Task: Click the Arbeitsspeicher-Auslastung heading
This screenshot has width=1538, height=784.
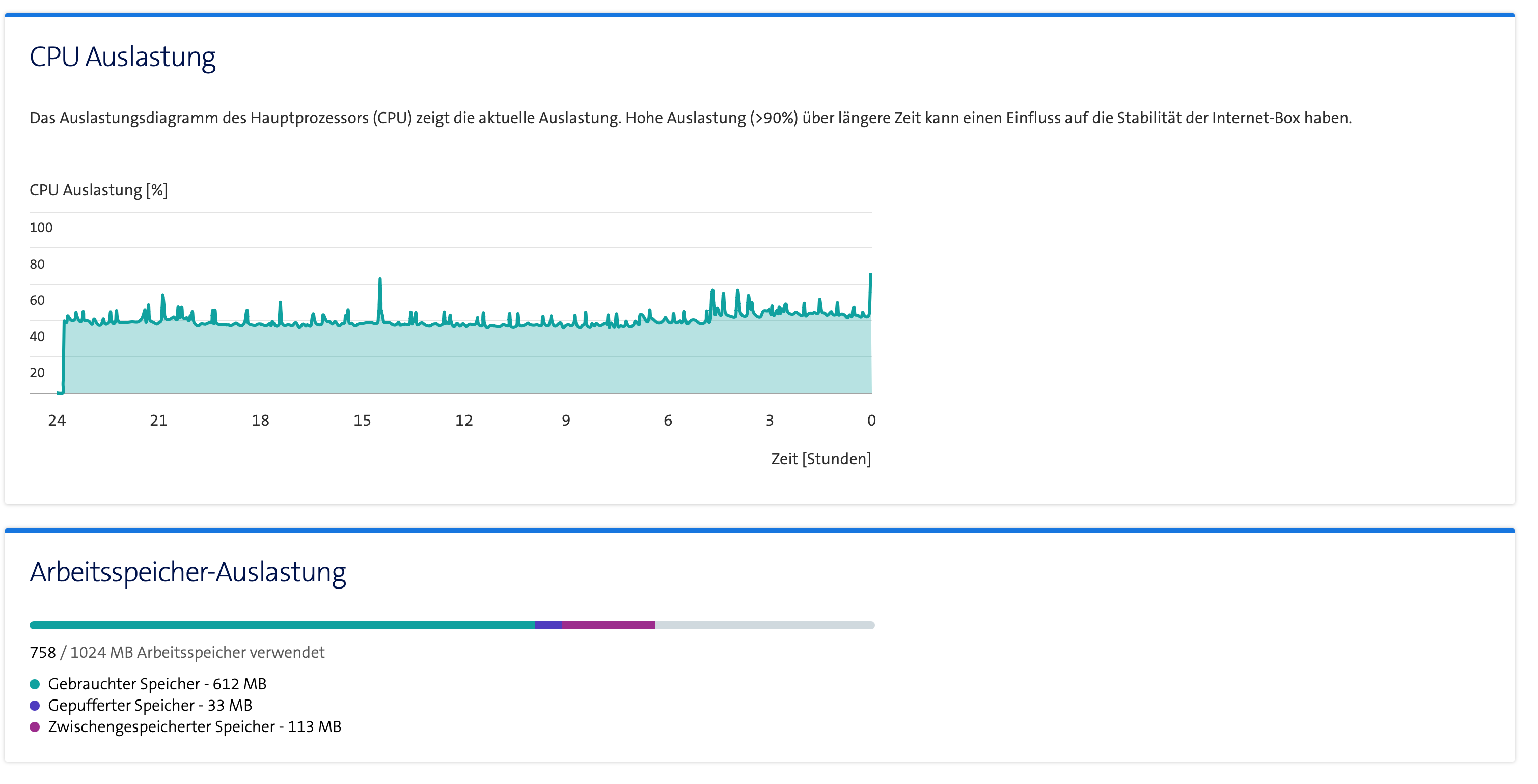Action: point(187,572)
